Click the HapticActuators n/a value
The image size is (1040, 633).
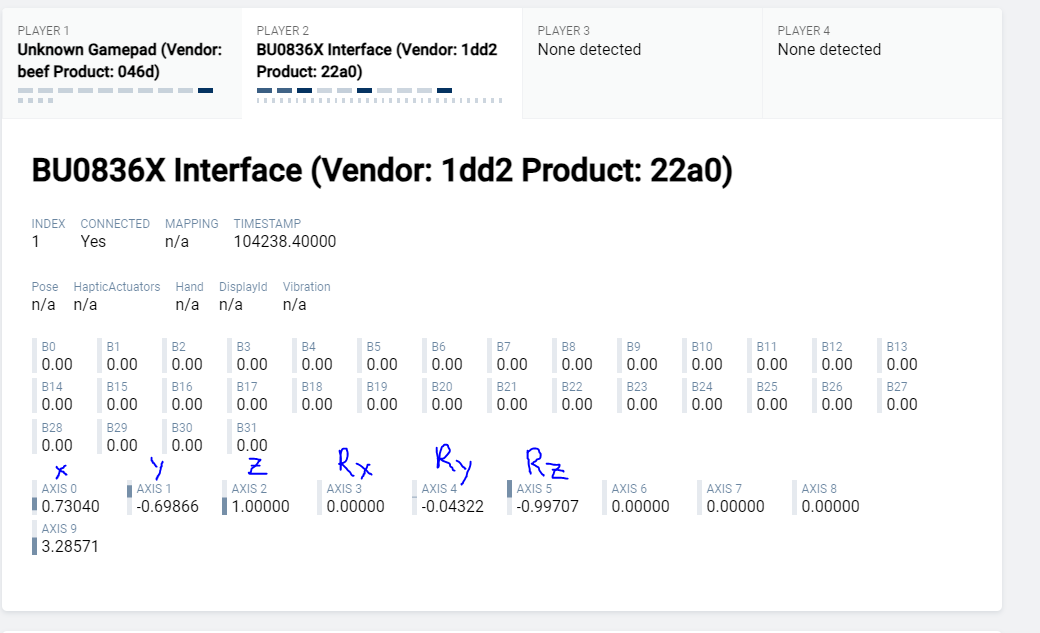pyautogui.click(x=86, y=304)
